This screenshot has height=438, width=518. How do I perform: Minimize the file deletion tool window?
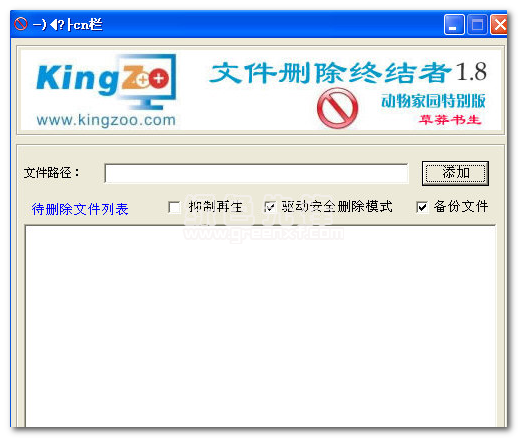454,25
